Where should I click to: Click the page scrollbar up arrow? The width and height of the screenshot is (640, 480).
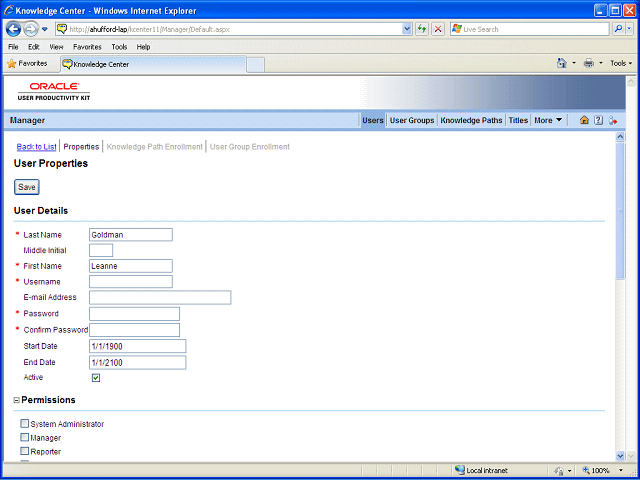pos(620,137)
